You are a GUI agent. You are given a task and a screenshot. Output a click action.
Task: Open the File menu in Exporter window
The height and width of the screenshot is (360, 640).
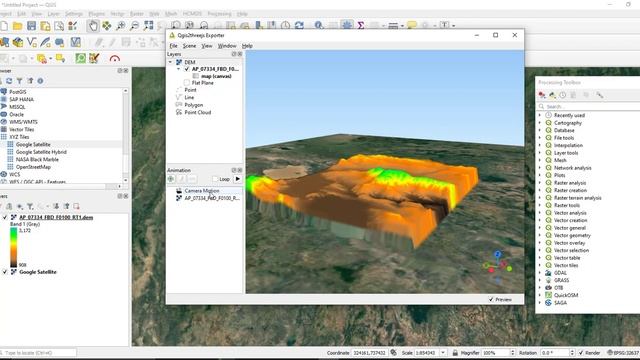[x=173, y=46]
